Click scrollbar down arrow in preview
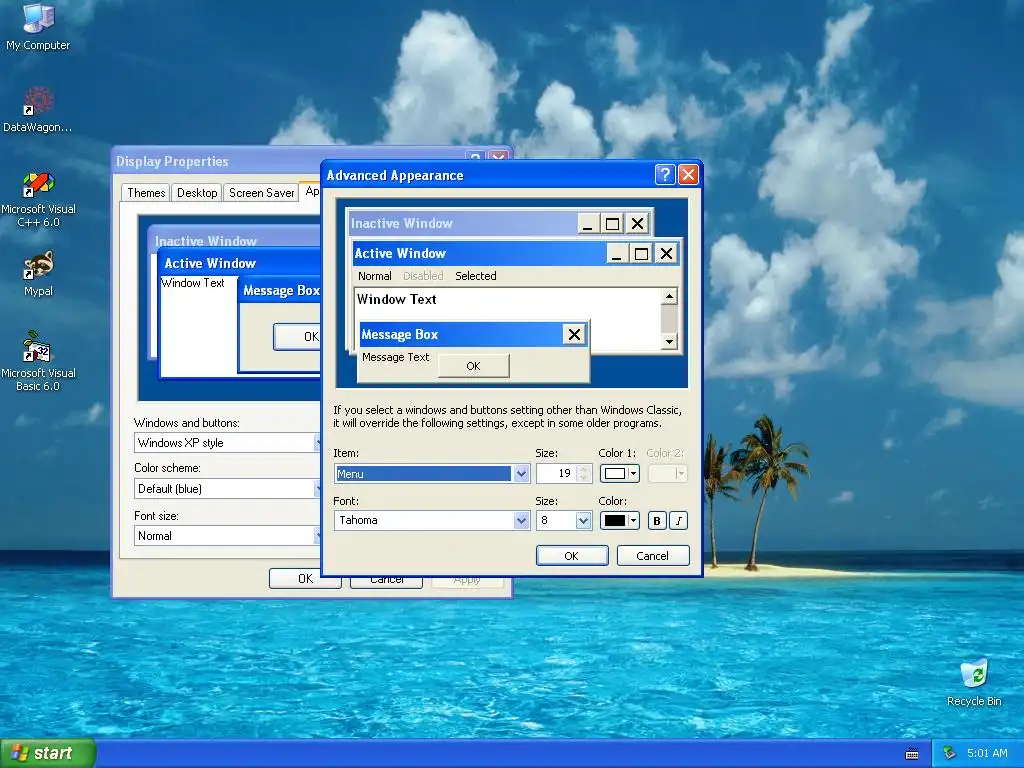The image size is (1024, 768). tap(669, 341)
